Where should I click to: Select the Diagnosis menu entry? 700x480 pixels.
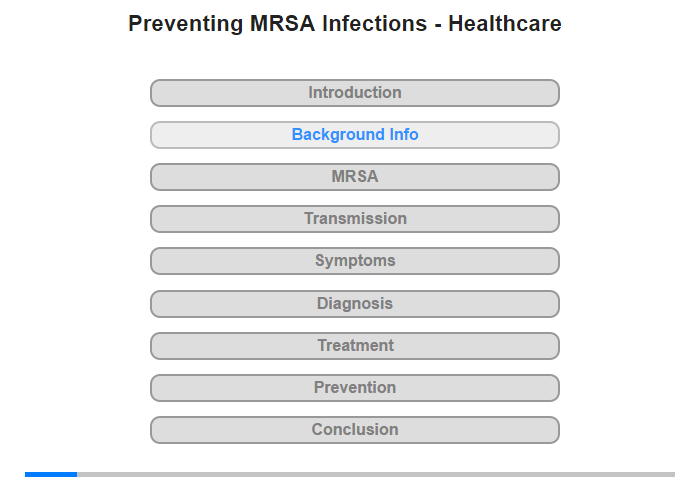point(354,304)
